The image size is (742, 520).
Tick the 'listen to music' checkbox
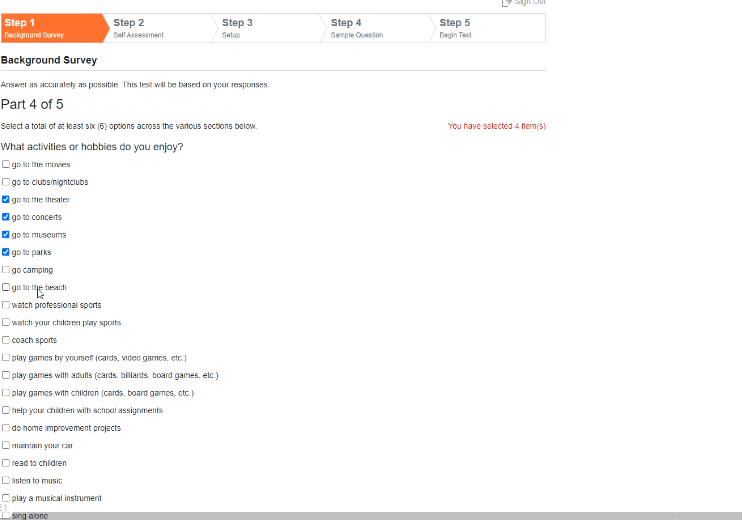click(6, 480)
